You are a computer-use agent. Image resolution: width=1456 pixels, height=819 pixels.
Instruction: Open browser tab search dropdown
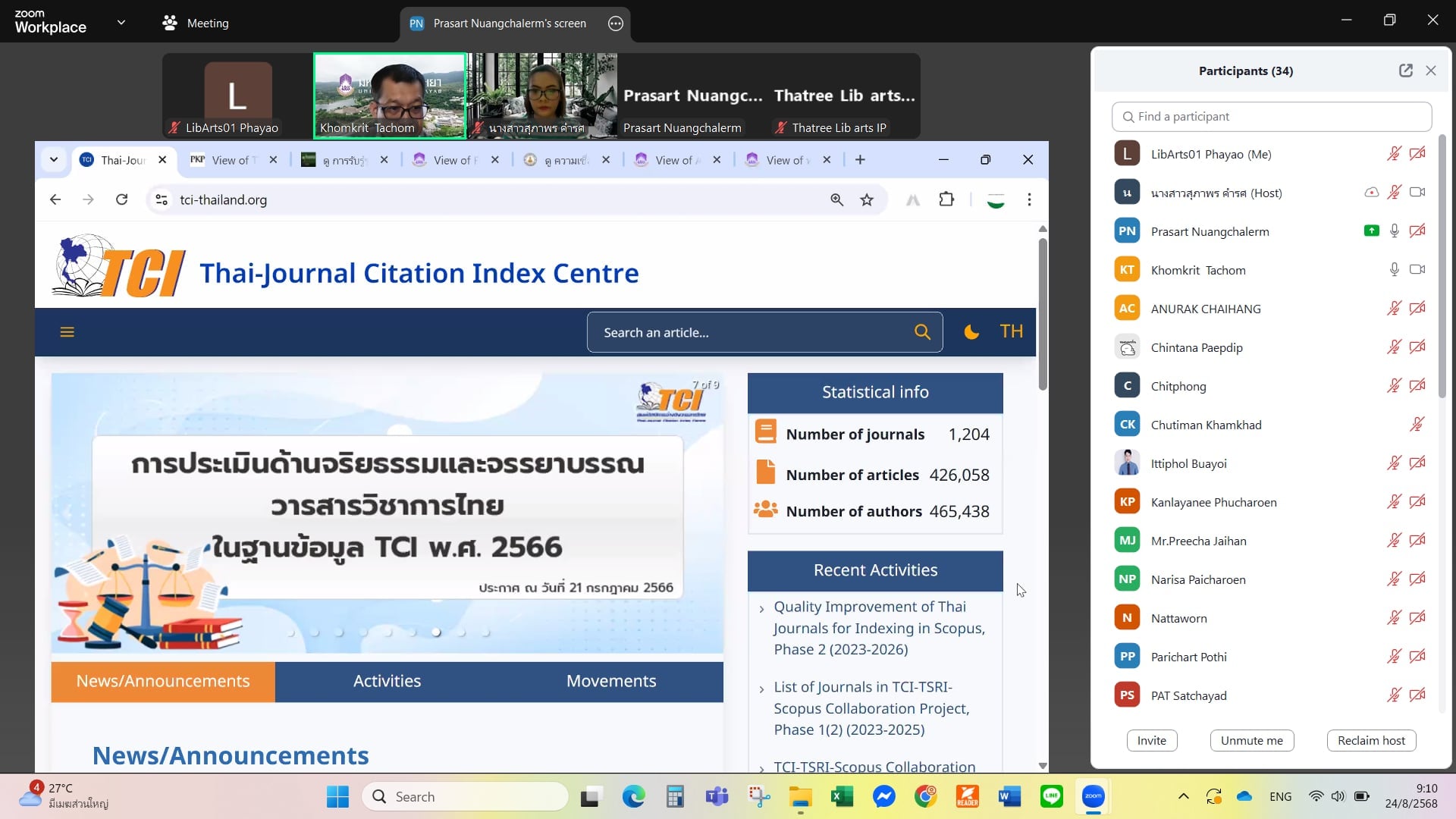(54, 160)
